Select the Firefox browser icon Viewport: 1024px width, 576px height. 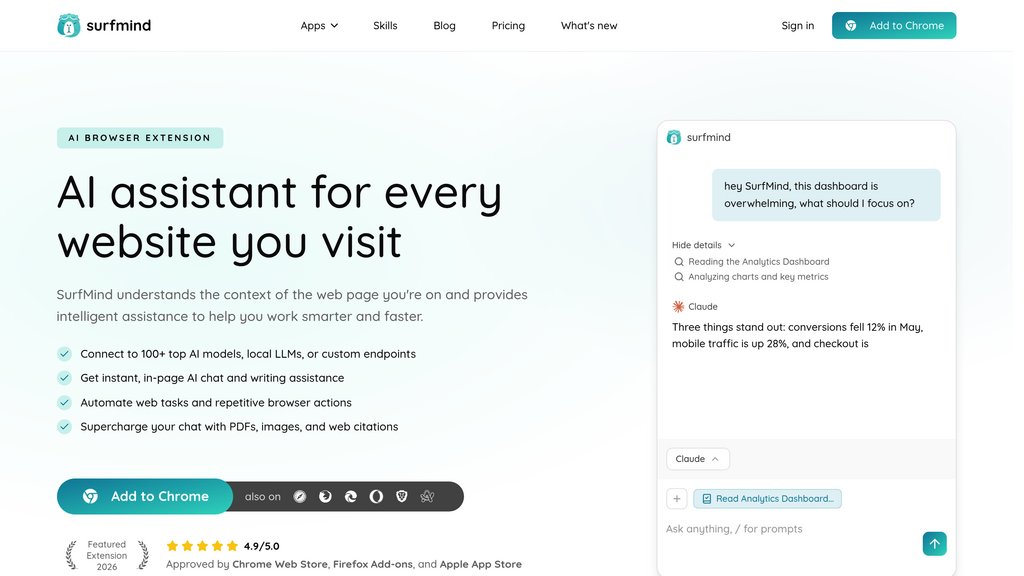click(x=325, y=496)
